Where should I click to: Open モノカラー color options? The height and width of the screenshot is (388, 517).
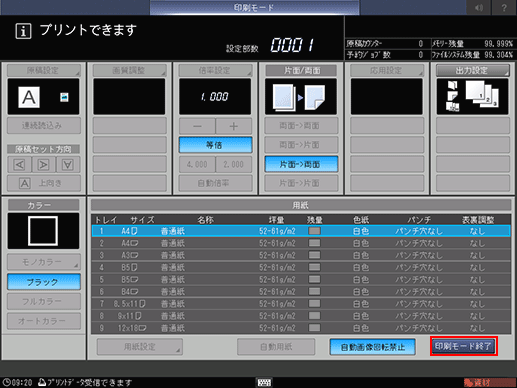[44, 262]
